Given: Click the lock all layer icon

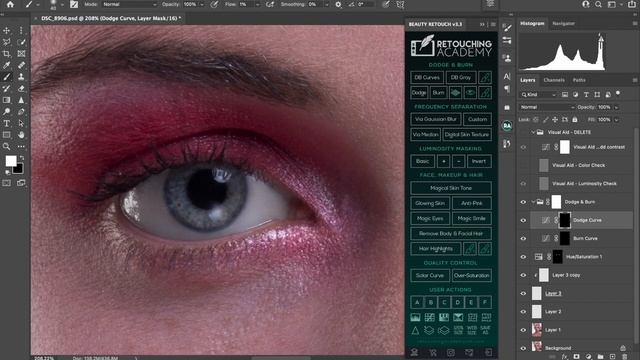Looking at the screenshot, I should 575,120.
